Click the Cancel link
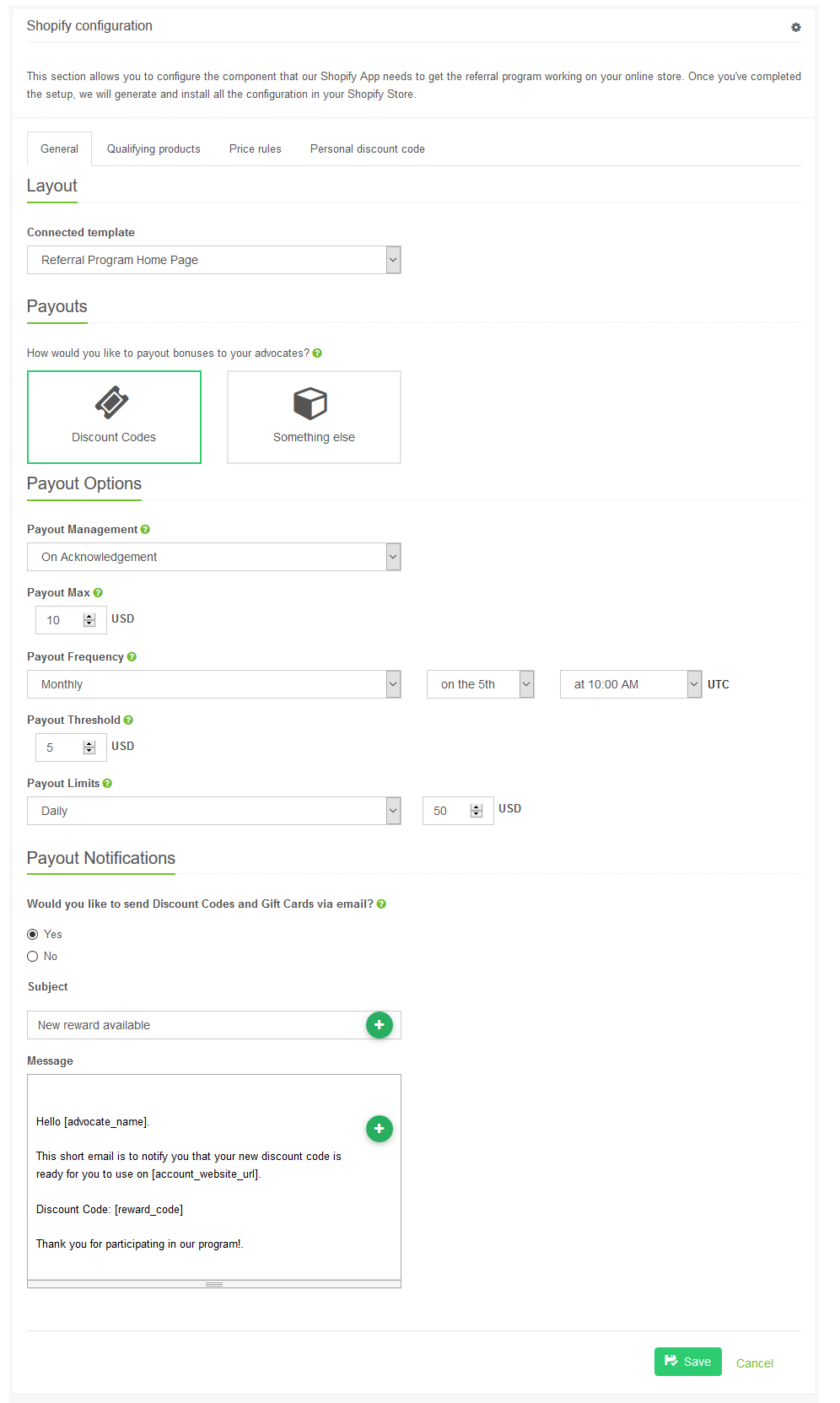 tap(755, 1363)
